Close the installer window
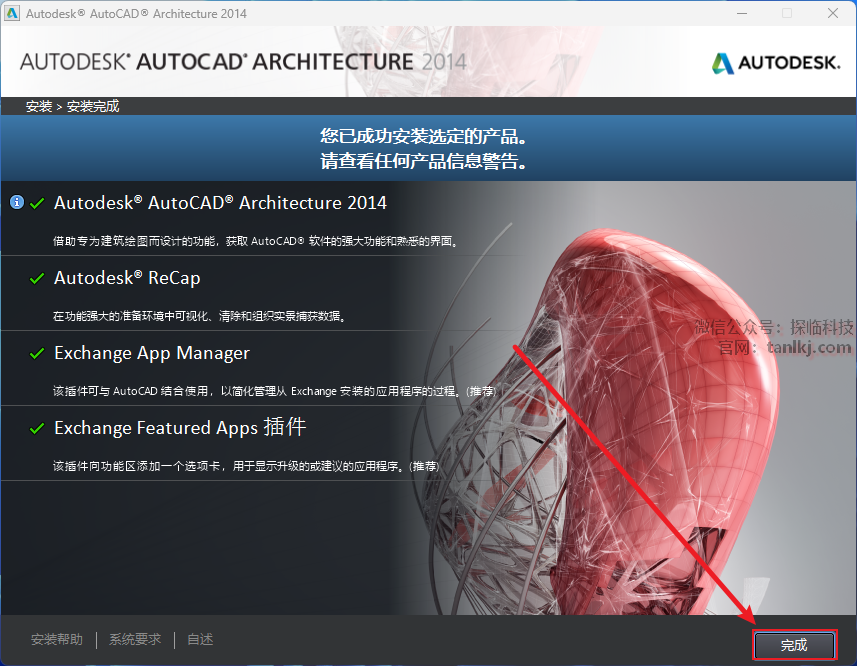Image resolution: width=857 pixels, height=666 pixels. [832, 14]
